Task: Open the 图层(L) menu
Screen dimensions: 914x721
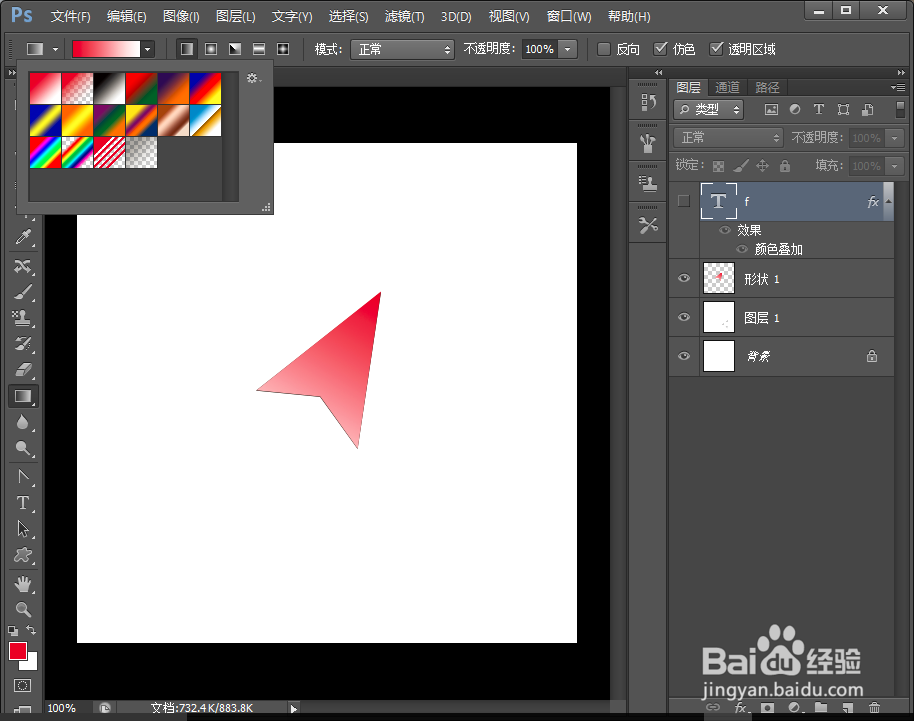Action: coord(235,16)
